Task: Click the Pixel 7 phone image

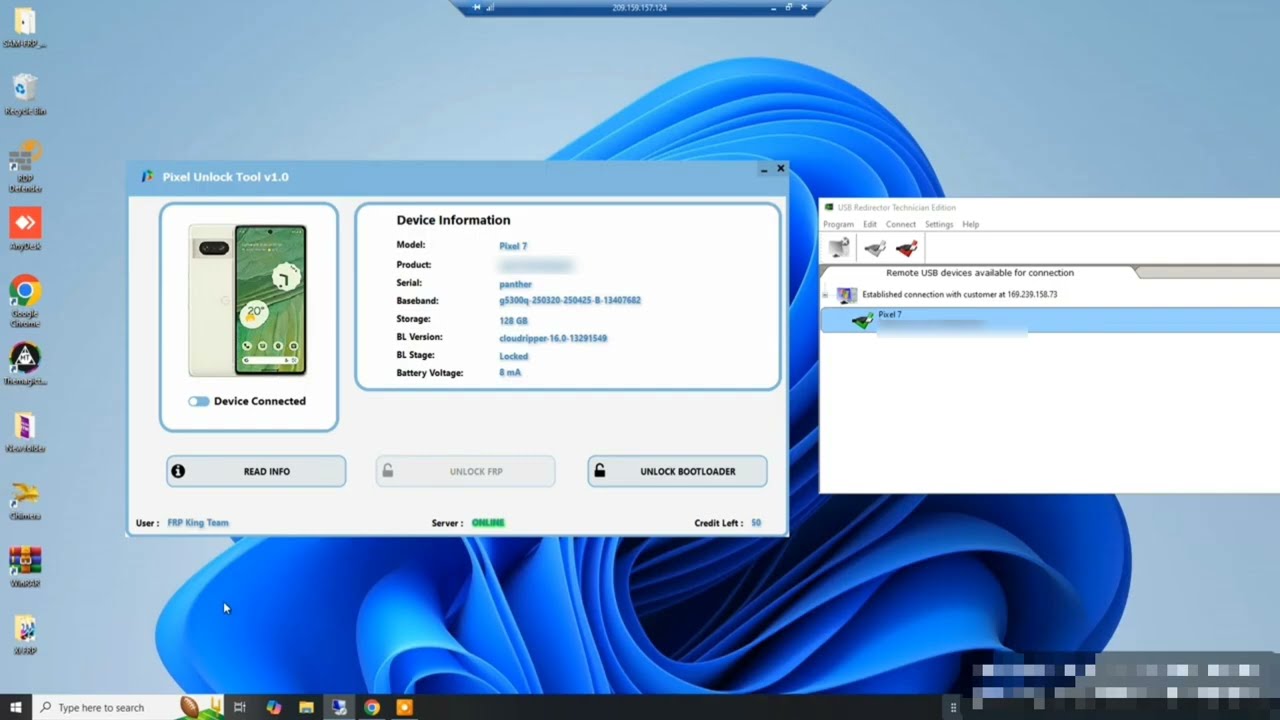Action: tap(249, 300)
